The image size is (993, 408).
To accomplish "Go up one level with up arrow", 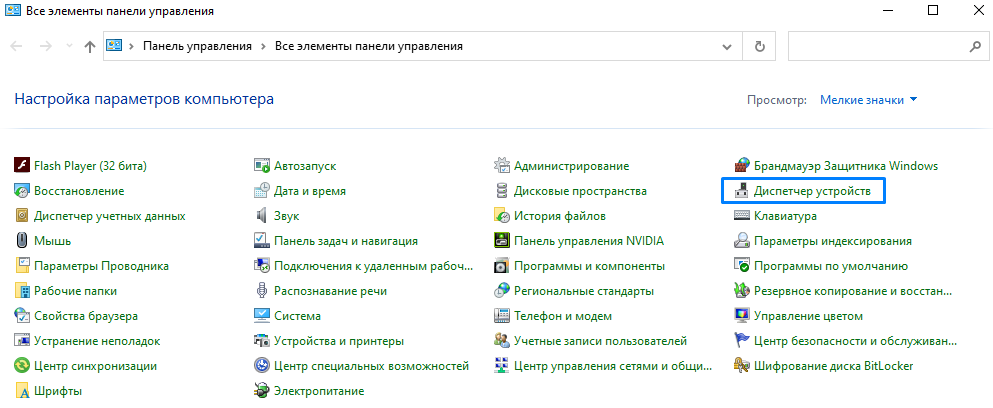I will click(x=90, y=46).
